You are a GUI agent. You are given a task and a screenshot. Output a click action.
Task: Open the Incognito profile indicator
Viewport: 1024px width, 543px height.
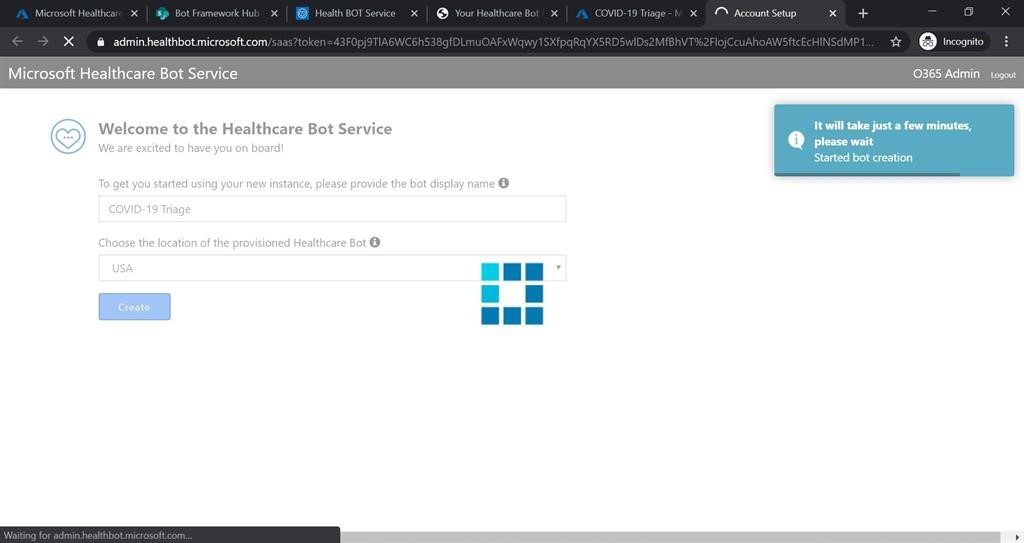[x=952, y=42]
